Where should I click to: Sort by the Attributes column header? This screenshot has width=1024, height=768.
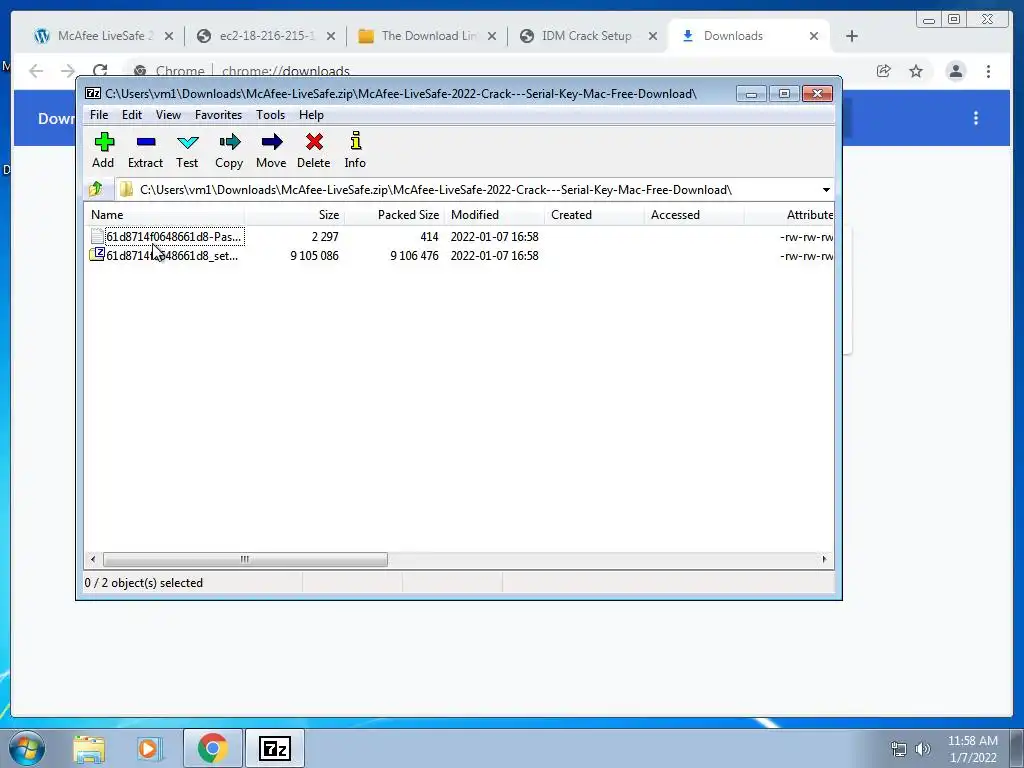click(790, 215)
